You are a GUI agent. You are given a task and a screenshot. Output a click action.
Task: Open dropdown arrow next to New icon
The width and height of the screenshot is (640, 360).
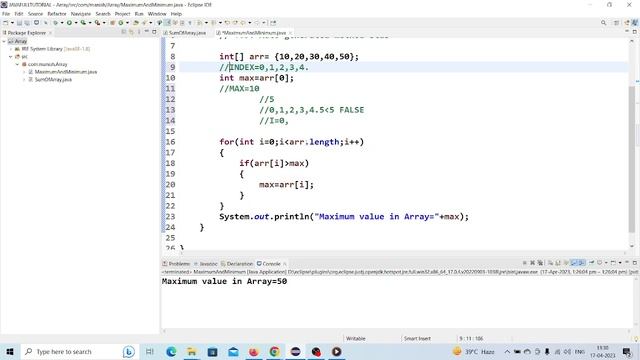12,23
